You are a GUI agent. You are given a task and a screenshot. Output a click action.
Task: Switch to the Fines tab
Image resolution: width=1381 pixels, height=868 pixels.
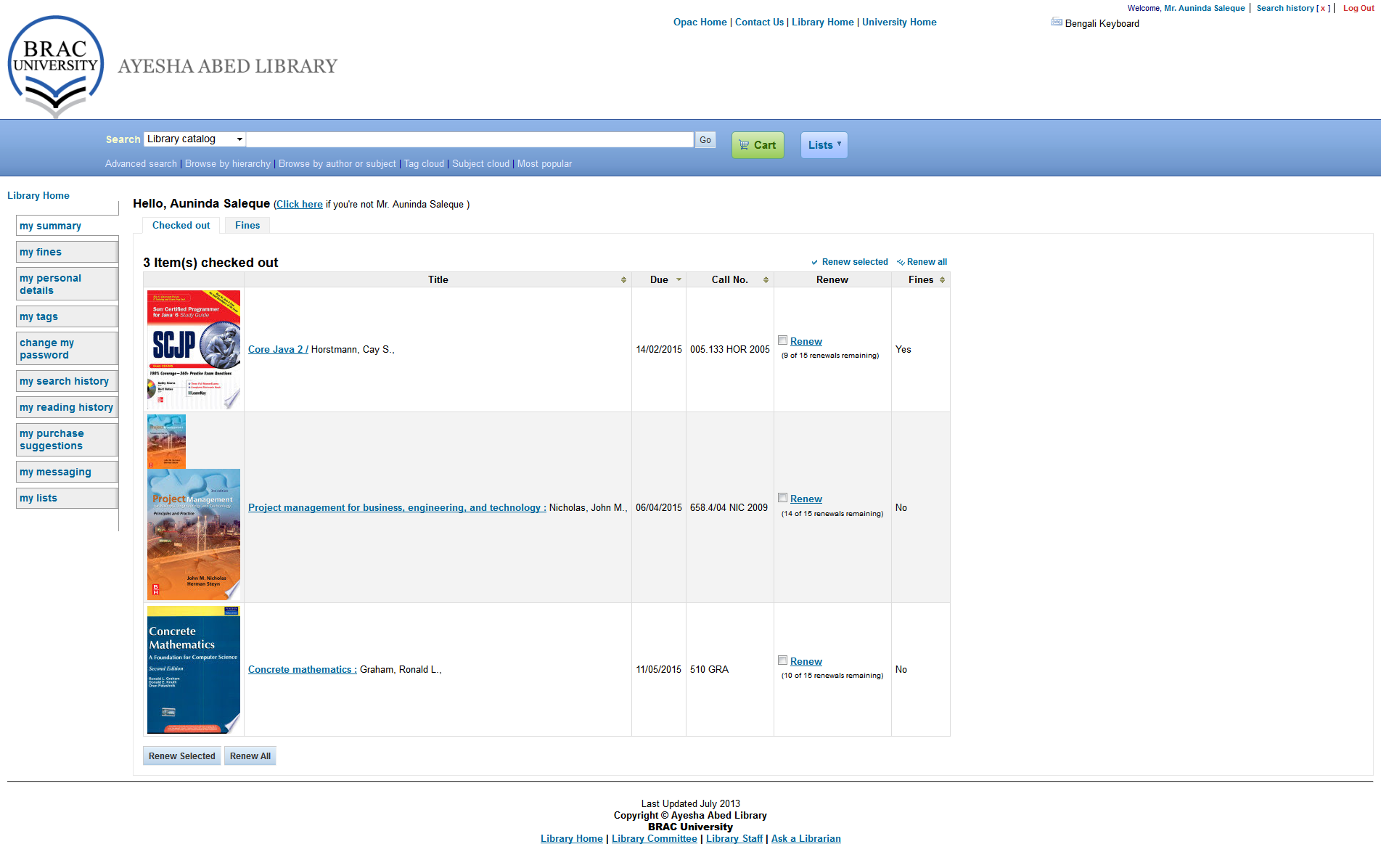click(x=247, y=226)
